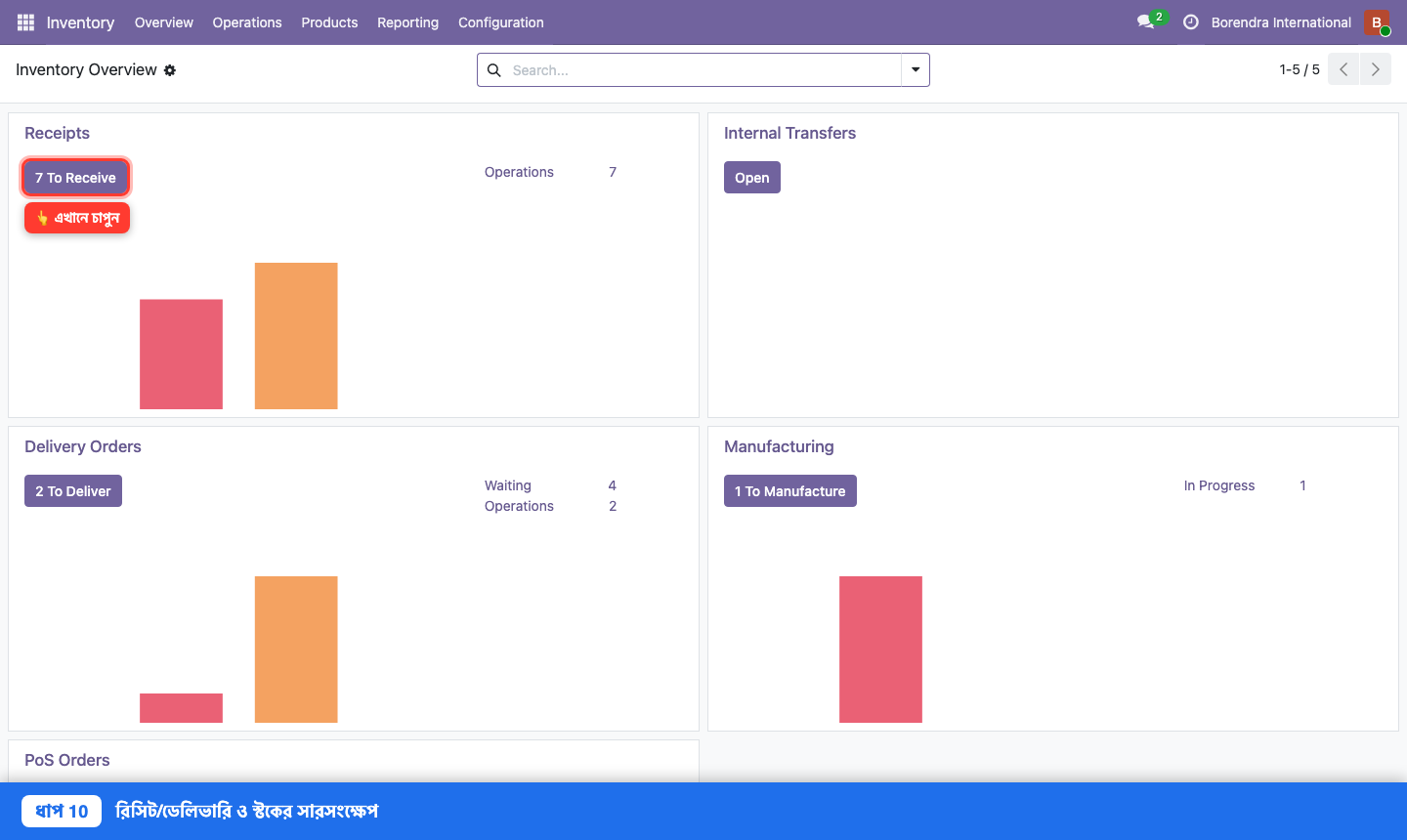Click the Operations row in Delivery Orders
Screen dimensions: 1407x840
point(550,506)
